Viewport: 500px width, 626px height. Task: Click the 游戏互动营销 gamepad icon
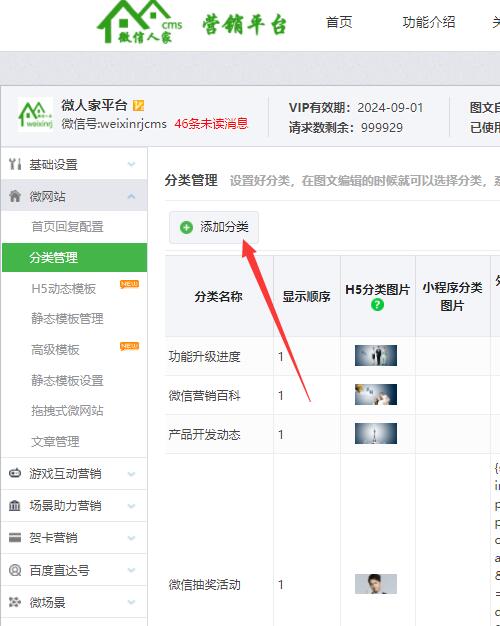(15, 473)
